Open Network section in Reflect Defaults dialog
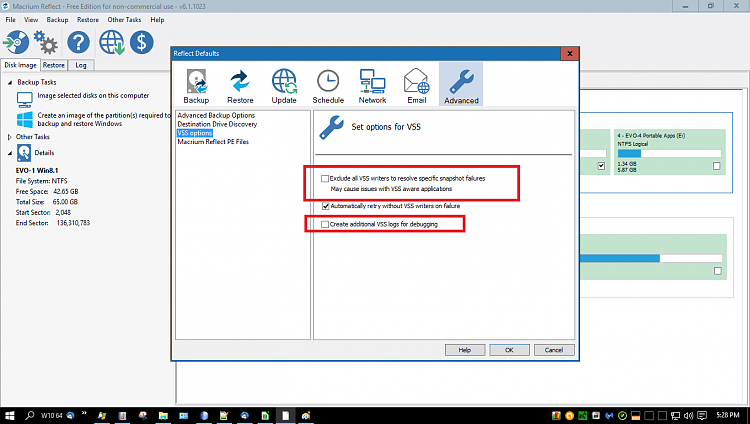The width and height of the screenshot is (750, 424). [372, 86]
